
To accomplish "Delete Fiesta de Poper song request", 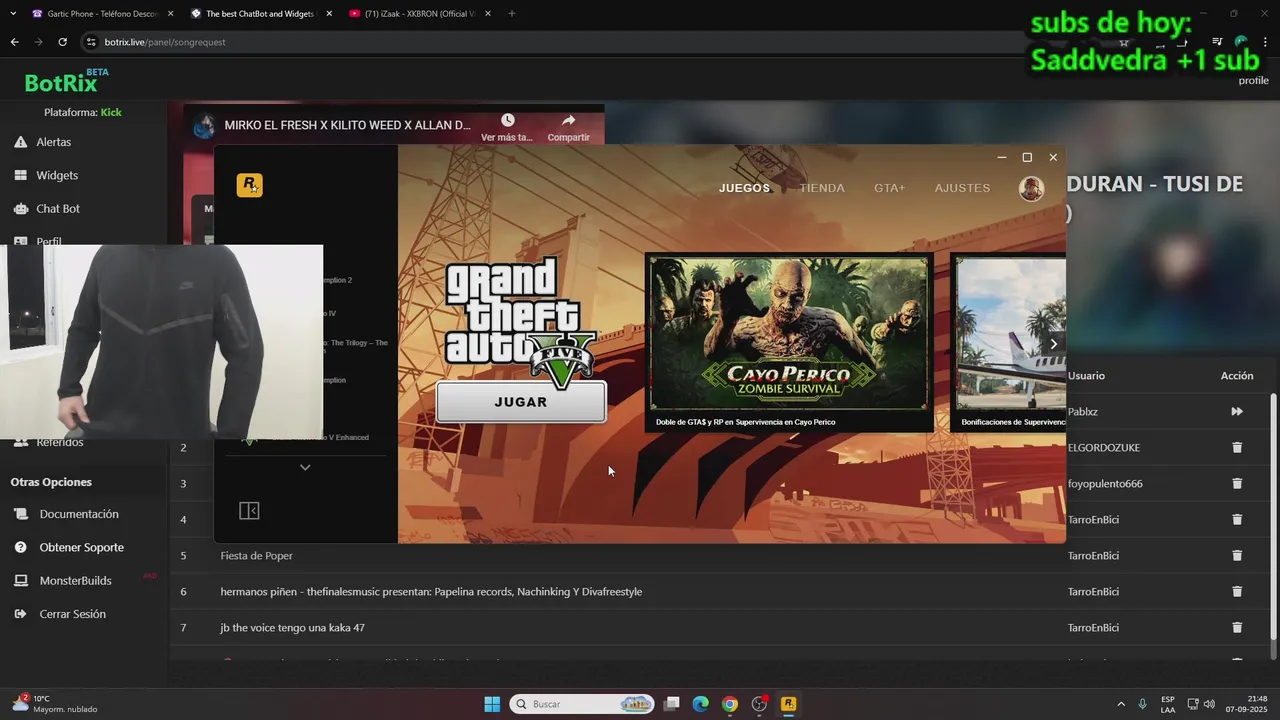I will (x=1237, y=555).
